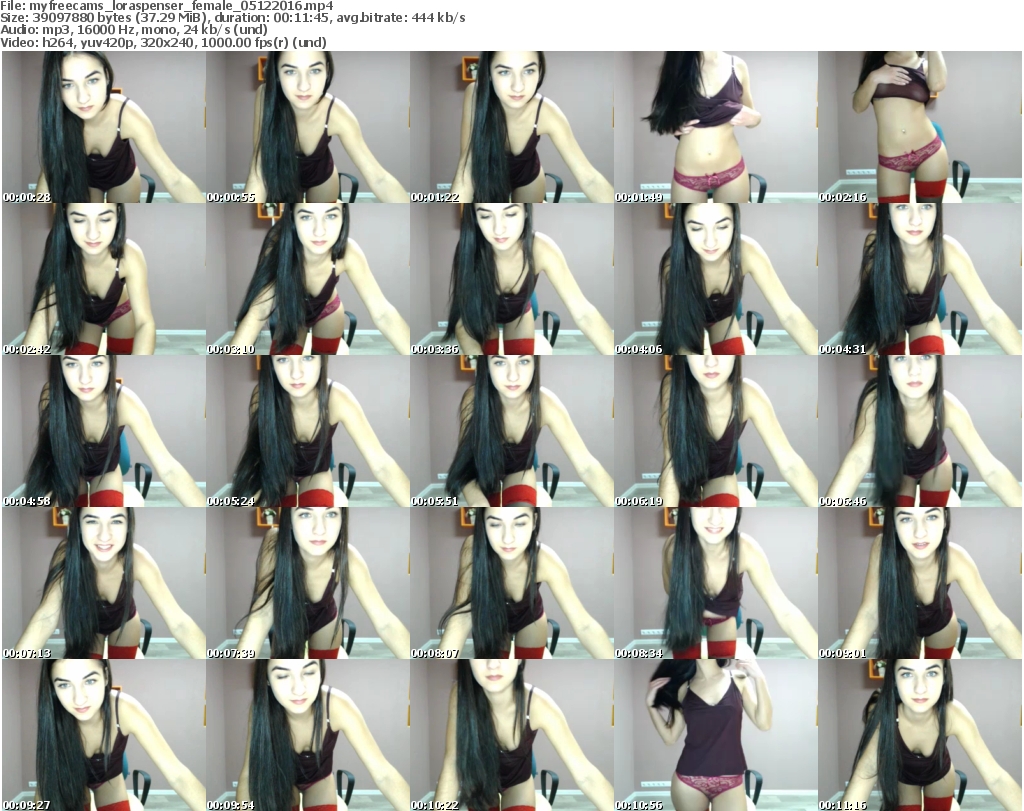Click the 00:10:22 frame
Screen dimensions: 1024x811
coord(511,735)
